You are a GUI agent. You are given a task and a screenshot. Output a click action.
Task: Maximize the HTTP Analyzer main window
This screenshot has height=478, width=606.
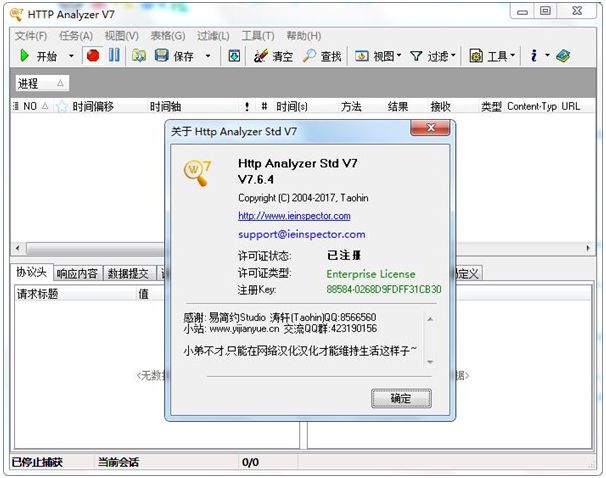pos(545,11)
